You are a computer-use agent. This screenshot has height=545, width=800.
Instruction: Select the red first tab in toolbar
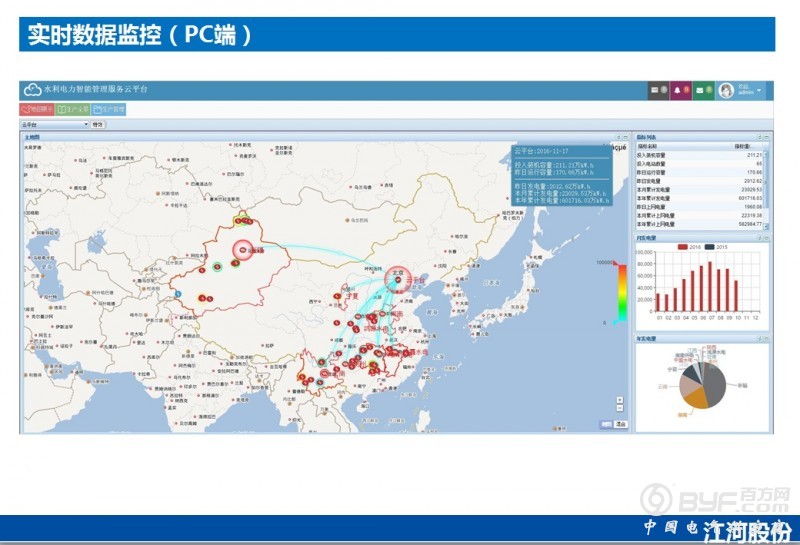(x=37, y=108)
